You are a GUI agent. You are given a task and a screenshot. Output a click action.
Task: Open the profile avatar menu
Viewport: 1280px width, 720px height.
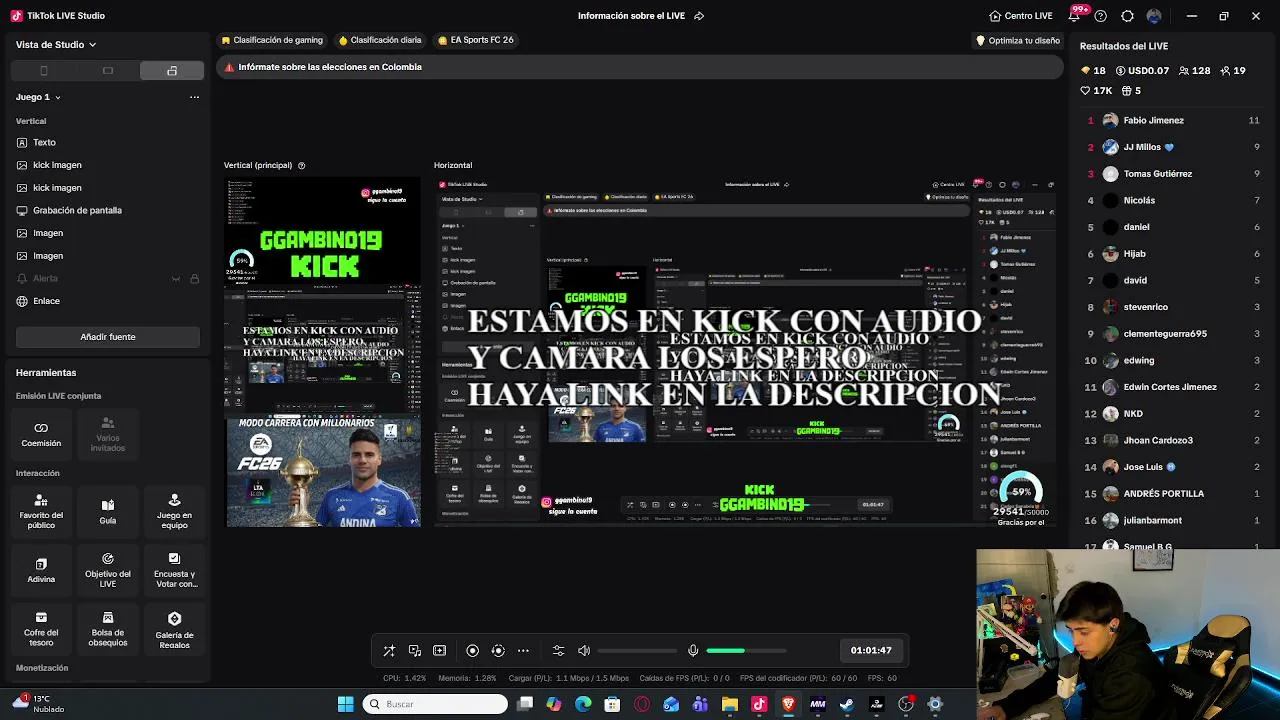[x=1154, y=16]
